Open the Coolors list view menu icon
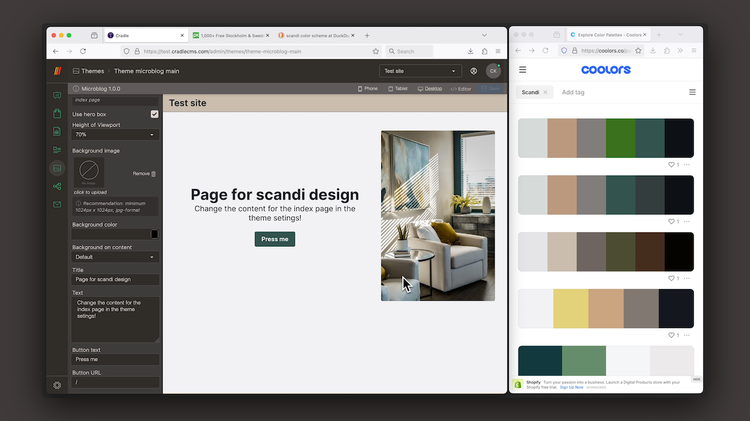This screenshot has width=750, height=421. pos(692,92)
